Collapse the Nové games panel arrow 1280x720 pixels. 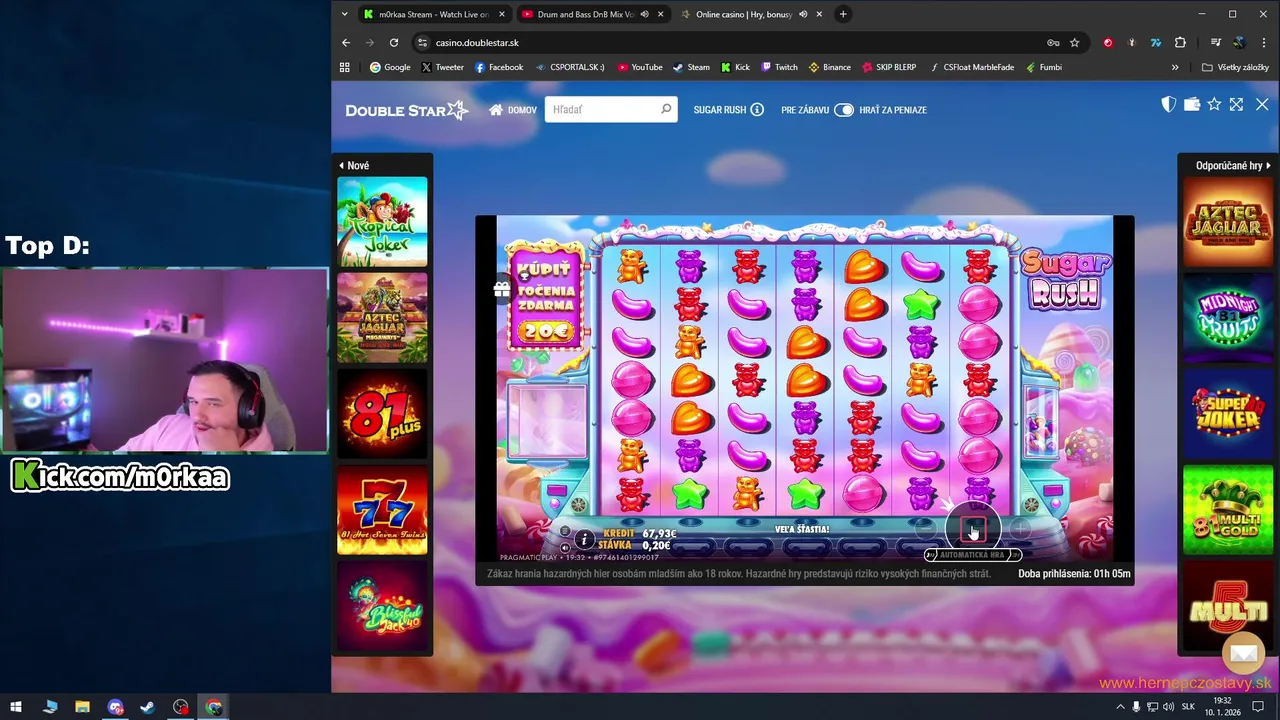tap(341, 166)
